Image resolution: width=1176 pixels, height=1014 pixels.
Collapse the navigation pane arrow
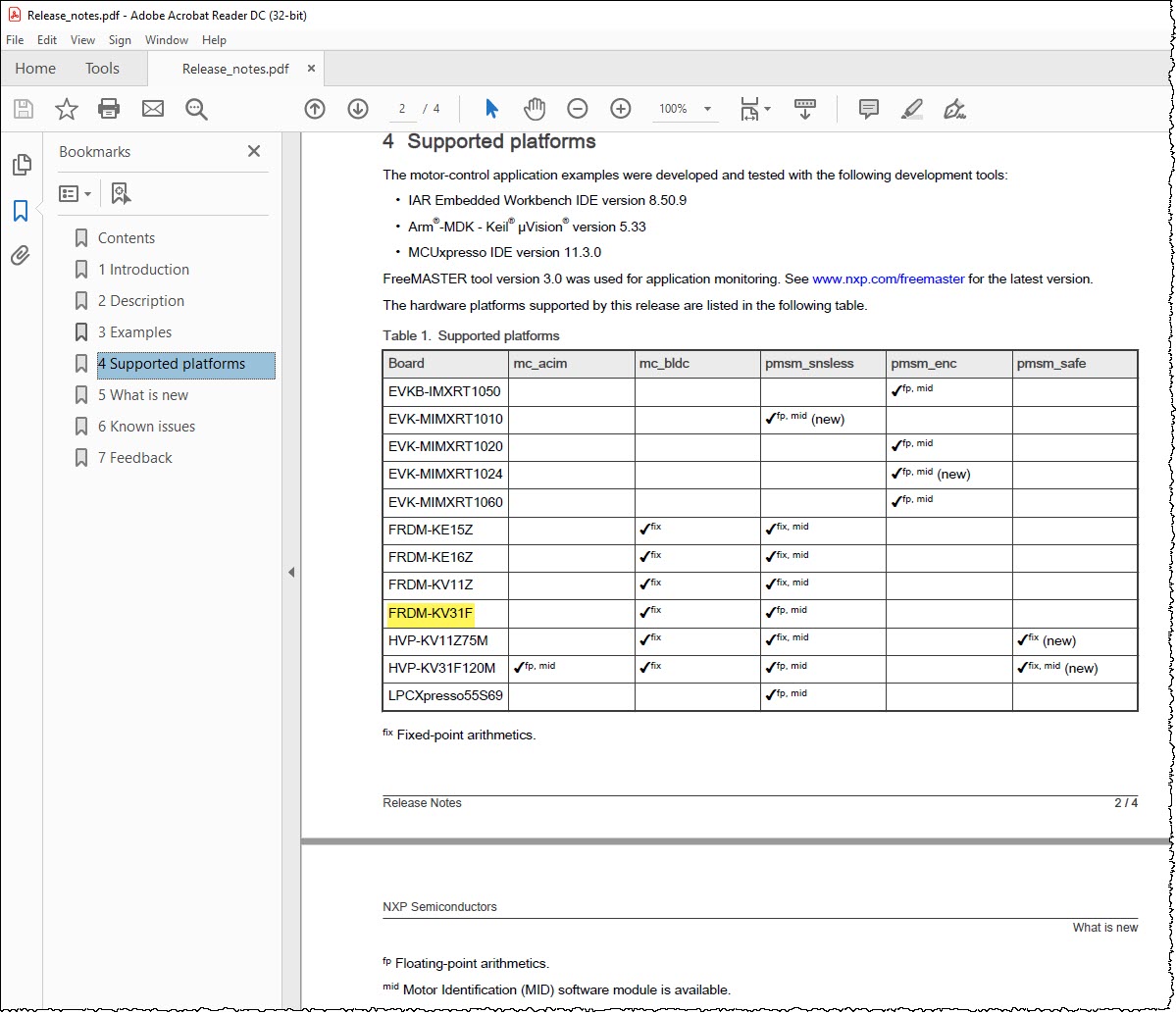[291, 573]
